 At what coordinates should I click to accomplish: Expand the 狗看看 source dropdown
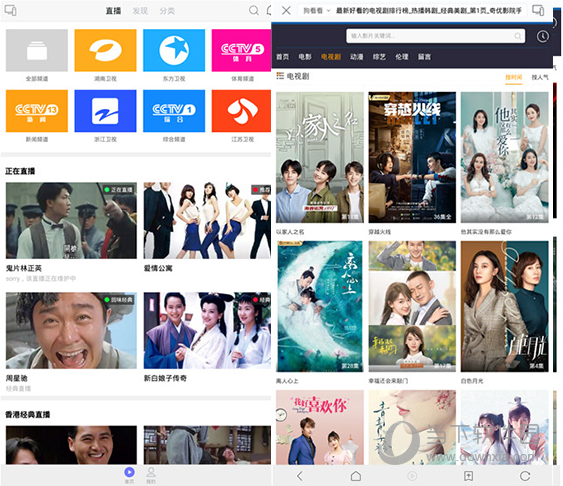316,11
